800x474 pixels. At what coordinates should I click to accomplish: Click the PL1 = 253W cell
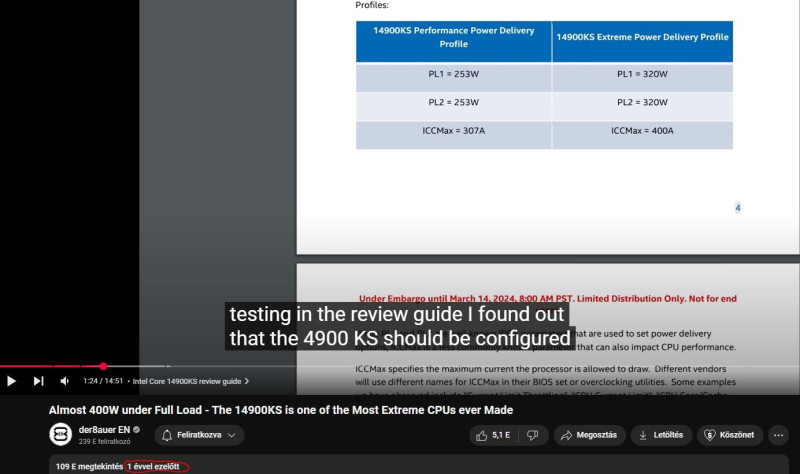(454, 78)
